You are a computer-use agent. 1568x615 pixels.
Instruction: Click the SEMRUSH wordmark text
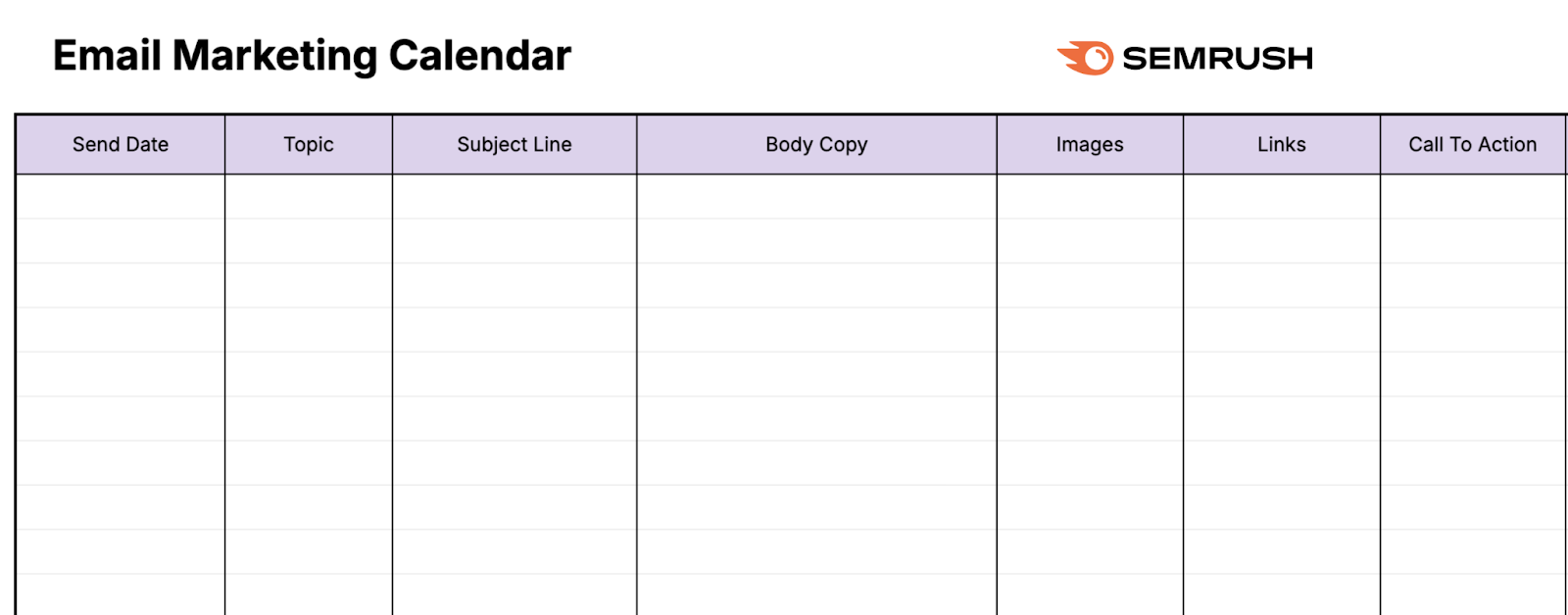point(1217,59)
